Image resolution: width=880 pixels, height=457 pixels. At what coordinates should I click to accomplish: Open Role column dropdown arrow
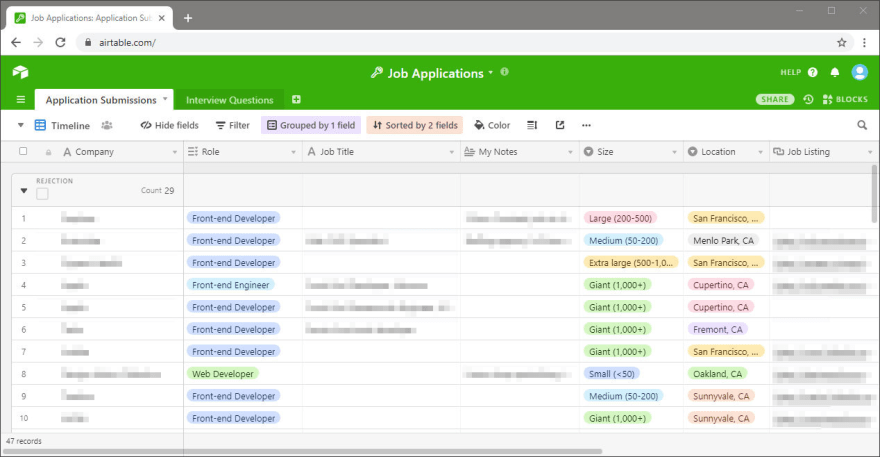(293, 152)
